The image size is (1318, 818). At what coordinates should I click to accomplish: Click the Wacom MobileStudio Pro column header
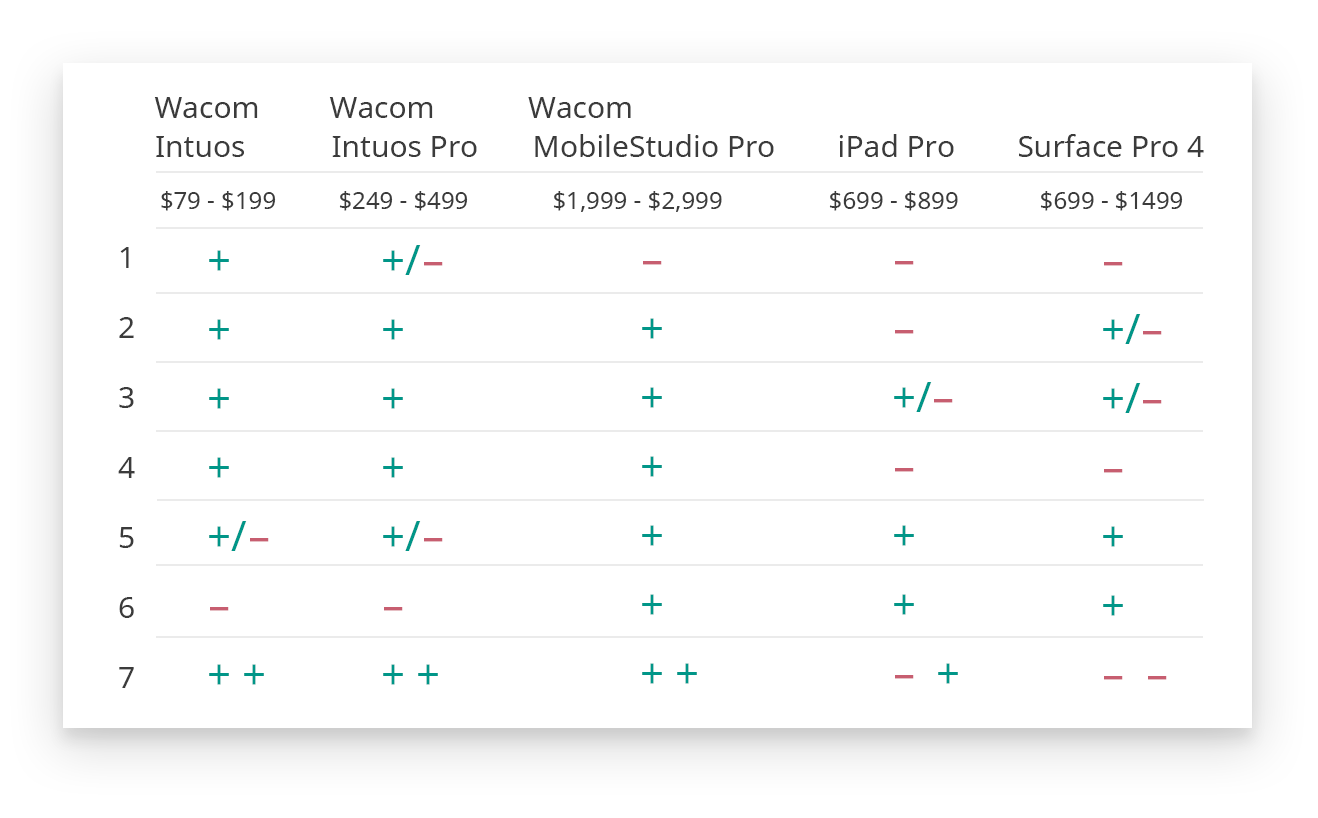coord(652,127)
